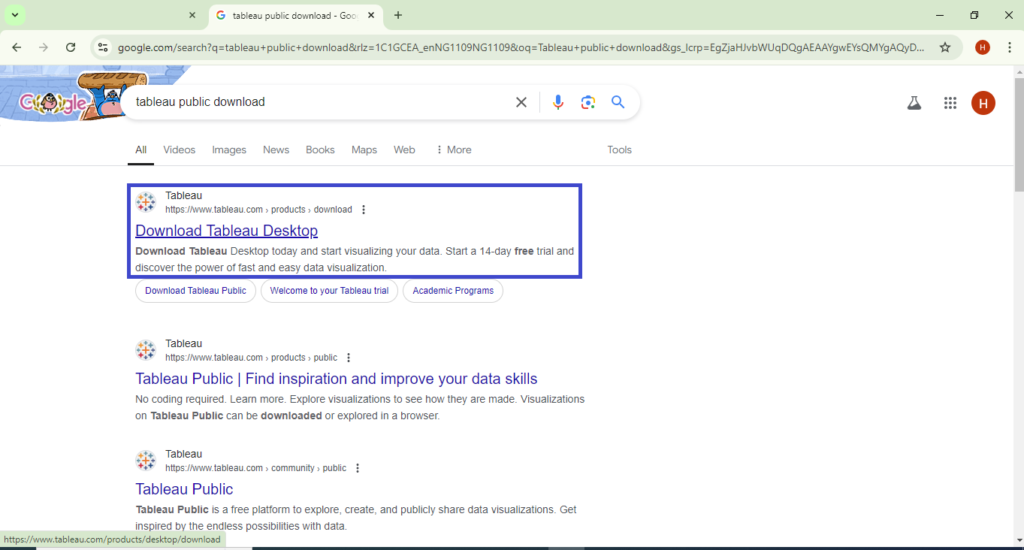Open options menu for Download Tableau Desktop result
The height and width of the screenshot is (550, 1024).
(364, 210)
